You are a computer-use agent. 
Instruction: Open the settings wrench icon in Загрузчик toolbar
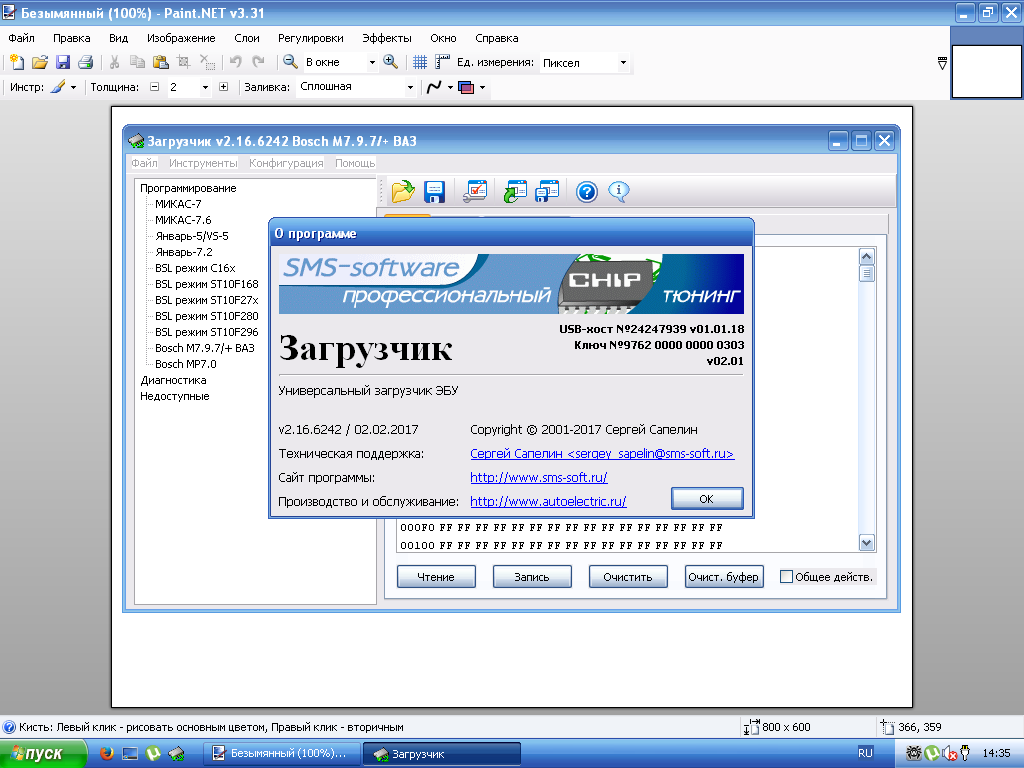[x=475, y=191]
